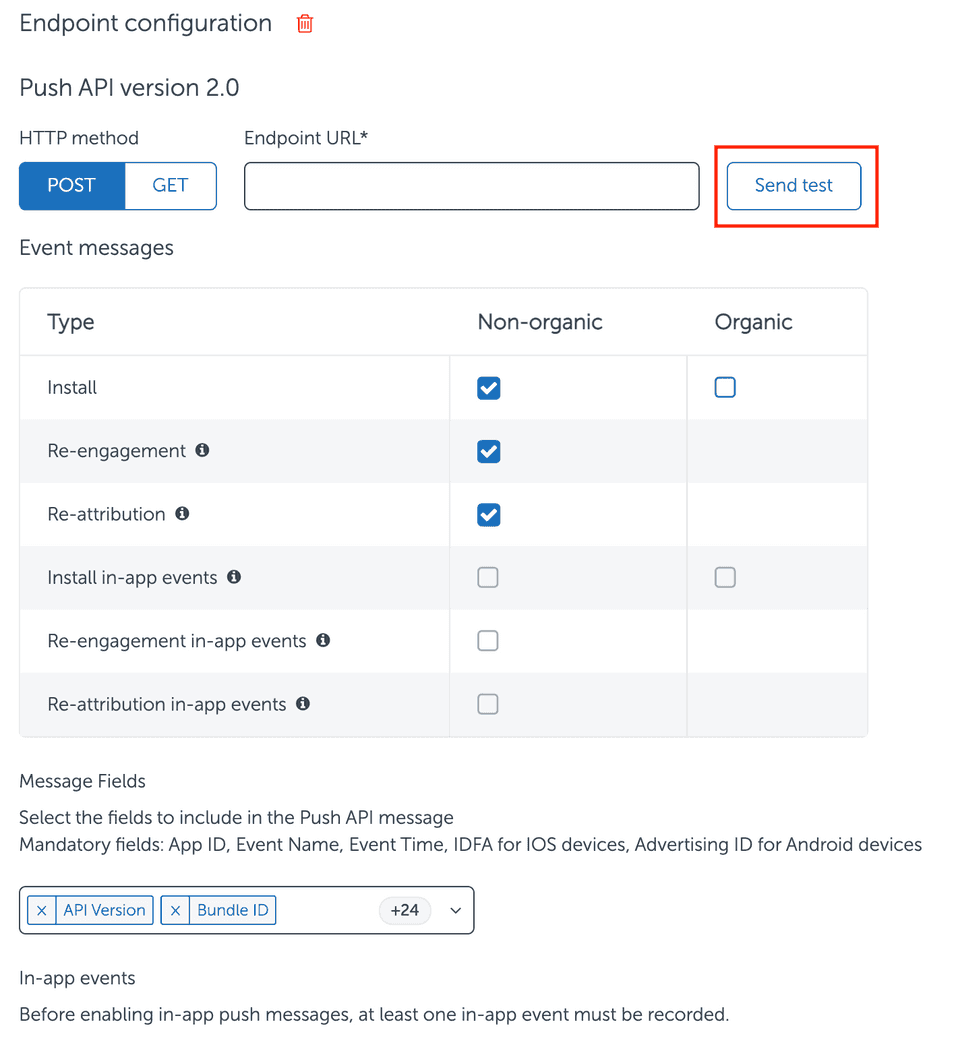Enable Non-organic Install in-app events checkbox
960x1037 pixels.
[x=488, y=577]
